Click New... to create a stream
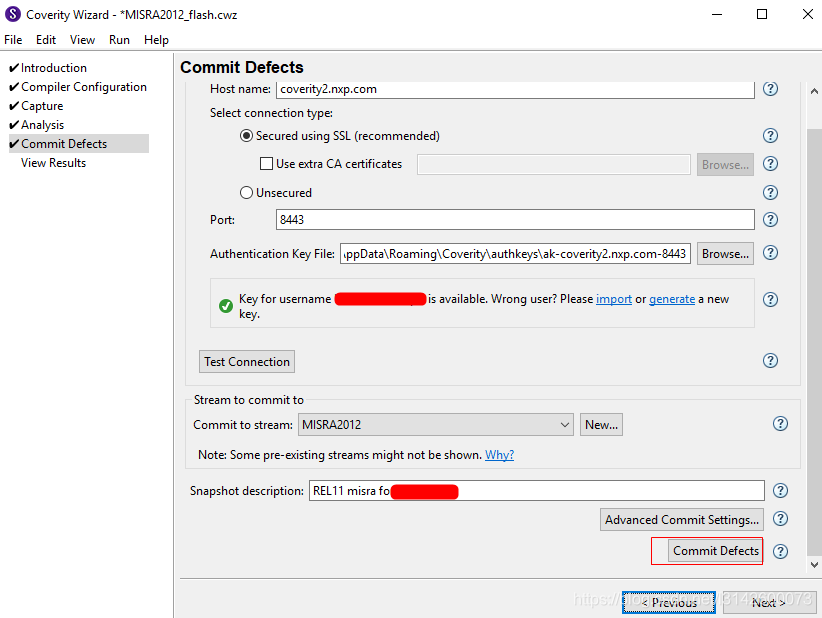The image size is (822, 618). [x=601, y=425]
